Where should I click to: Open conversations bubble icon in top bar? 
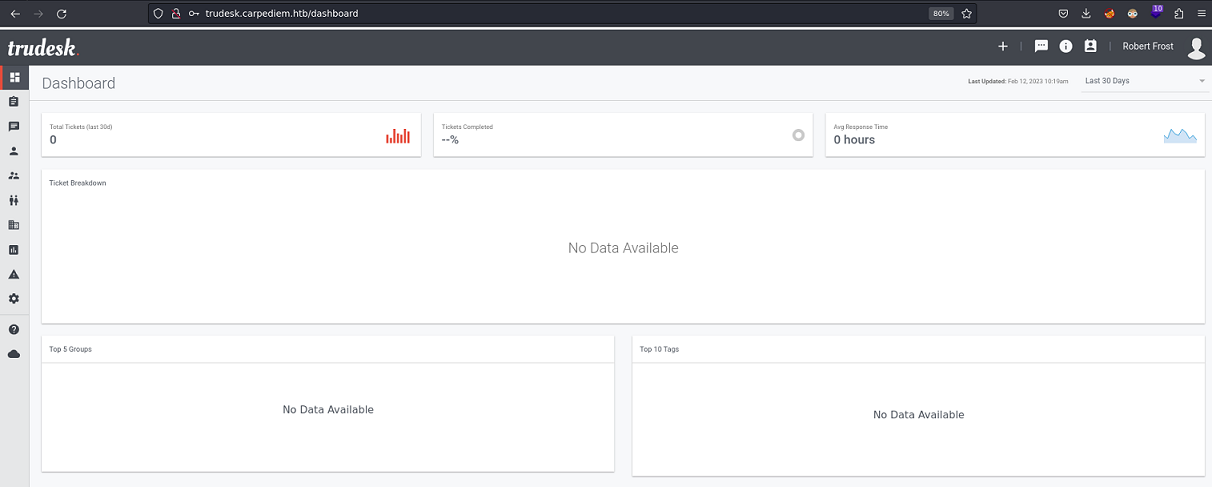pyautogui.click(x=1041, y=46)
